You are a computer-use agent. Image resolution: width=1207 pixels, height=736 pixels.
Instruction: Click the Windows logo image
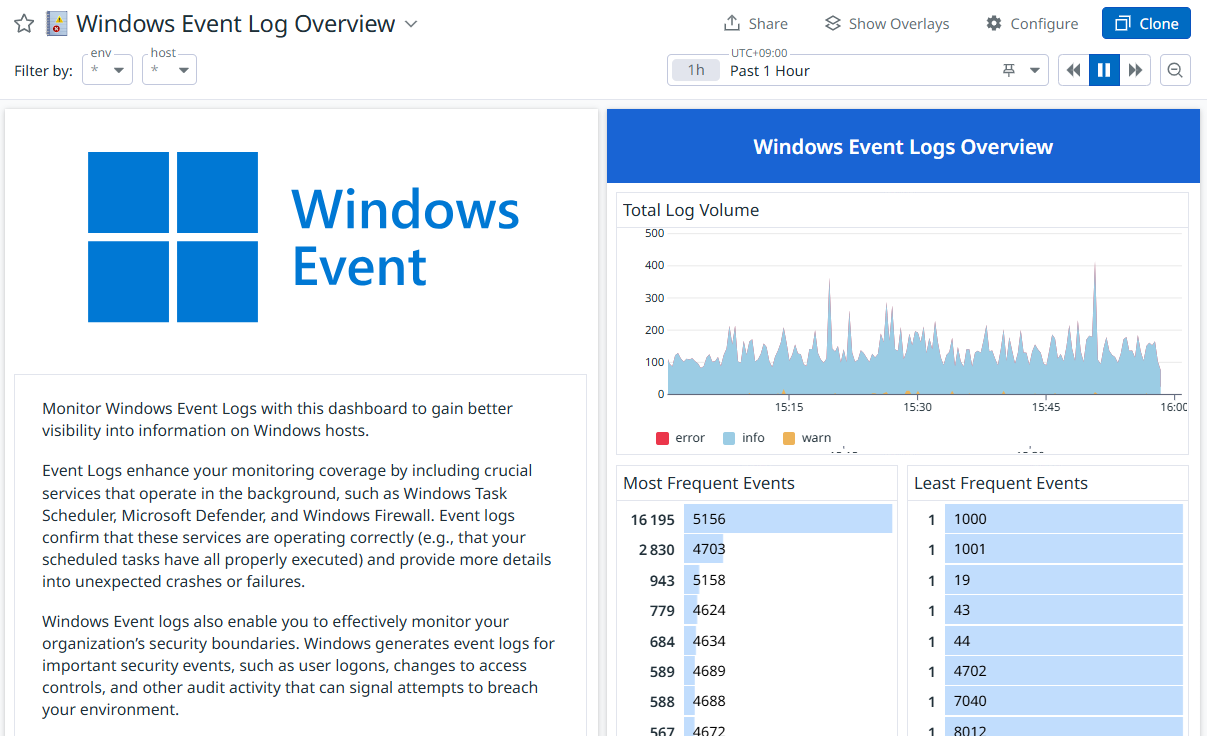tap(173, 237)
